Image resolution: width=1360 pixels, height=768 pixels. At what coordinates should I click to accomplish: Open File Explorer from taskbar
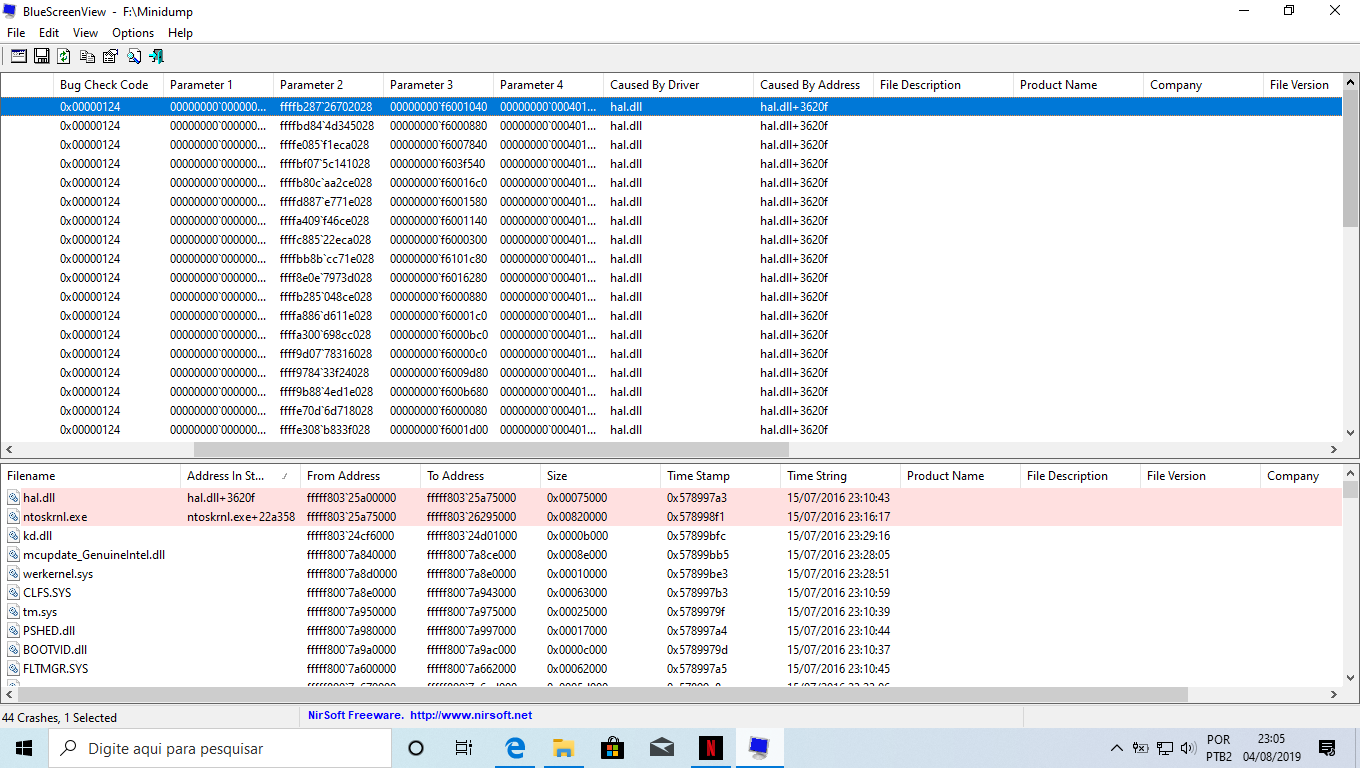(564, 748)
